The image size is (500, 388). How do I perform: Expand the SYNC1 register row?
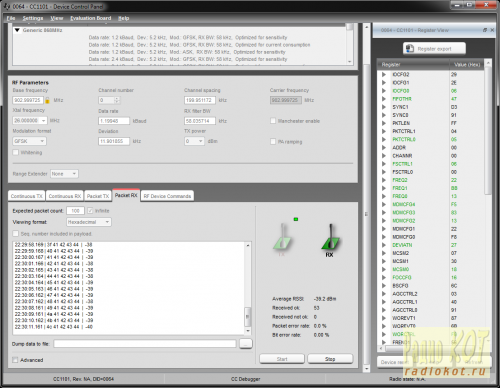[x=384, y=107]
